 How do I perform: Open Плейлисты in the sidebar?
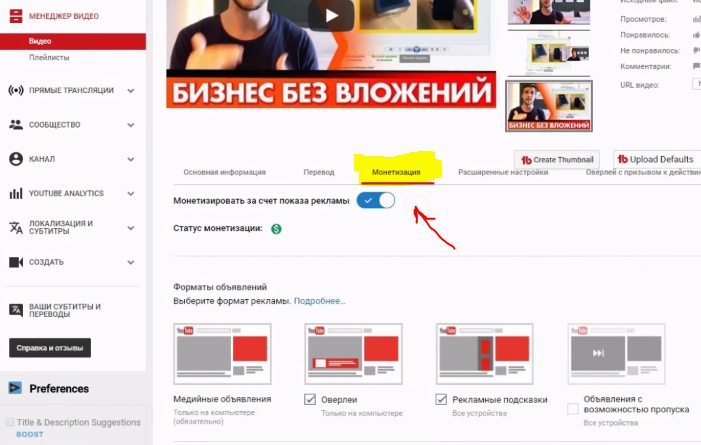click(x=49, y=57)
